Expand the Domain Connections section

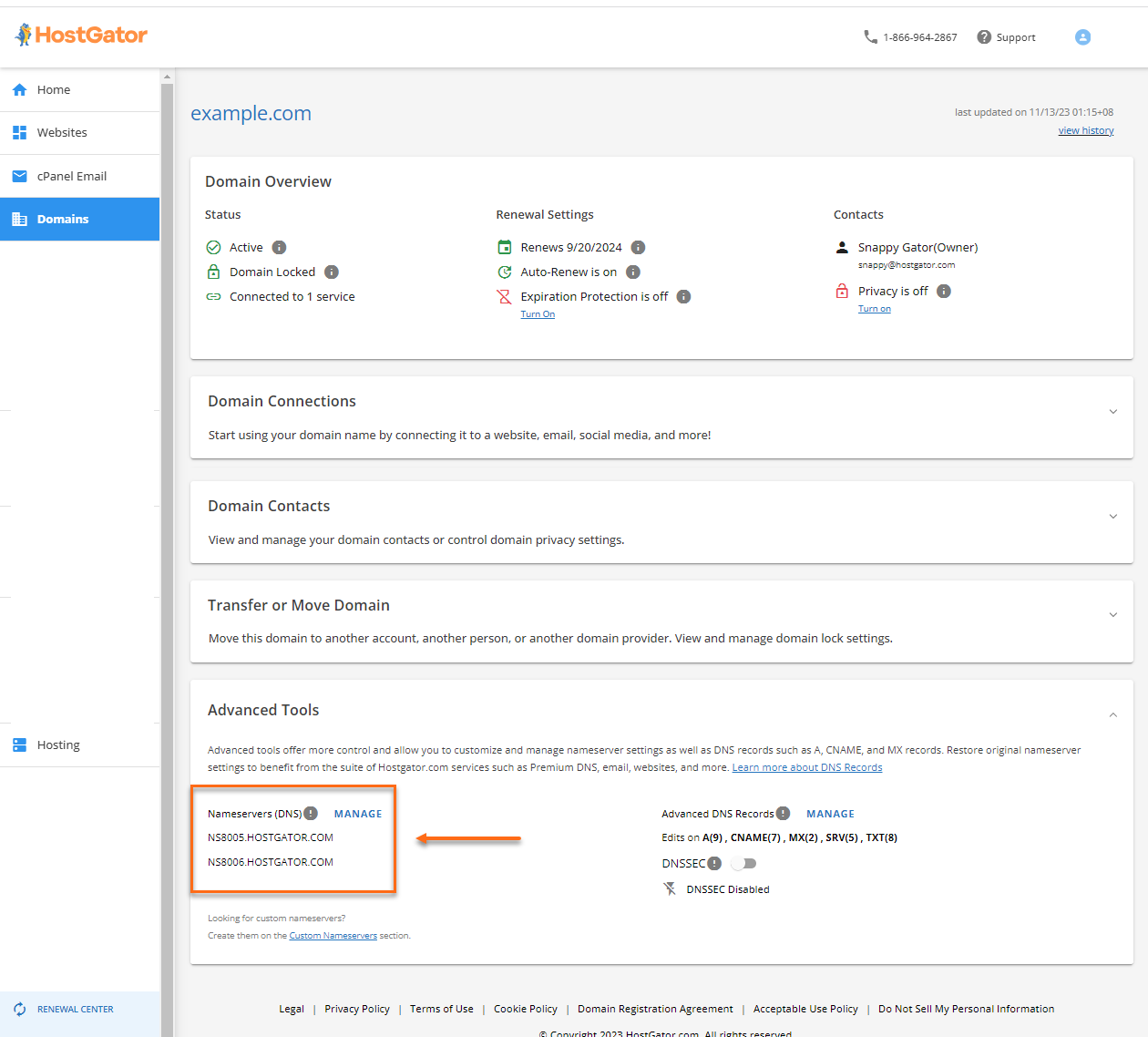(1112, 412)
